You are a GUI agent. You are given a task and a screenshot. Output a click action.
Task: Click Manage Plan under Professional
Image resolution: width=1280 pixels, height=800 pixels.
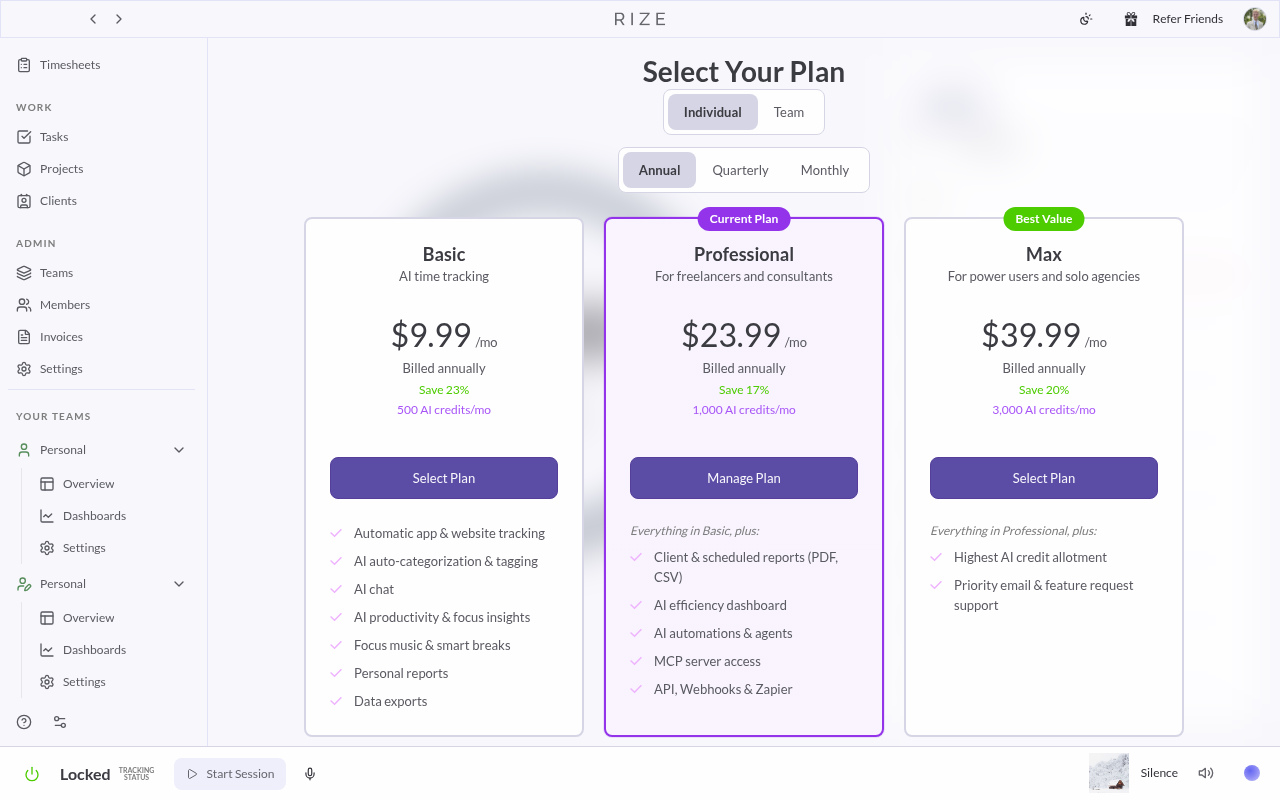744,478
